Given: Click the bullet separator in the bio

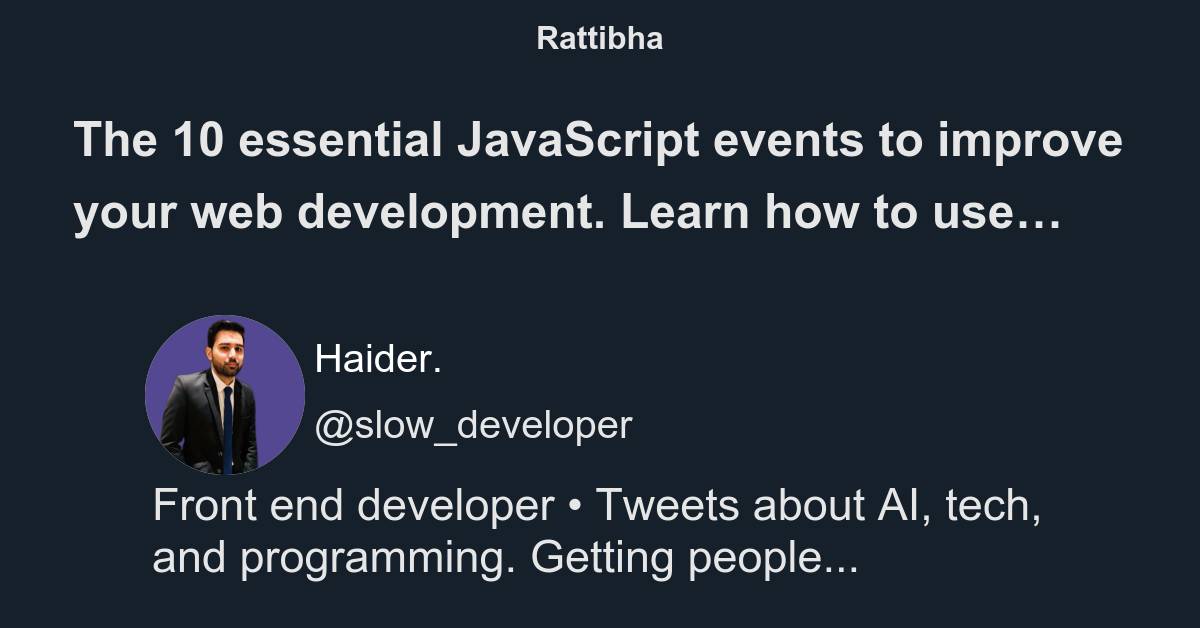Looking at the screenshot, I should (574, 508).
